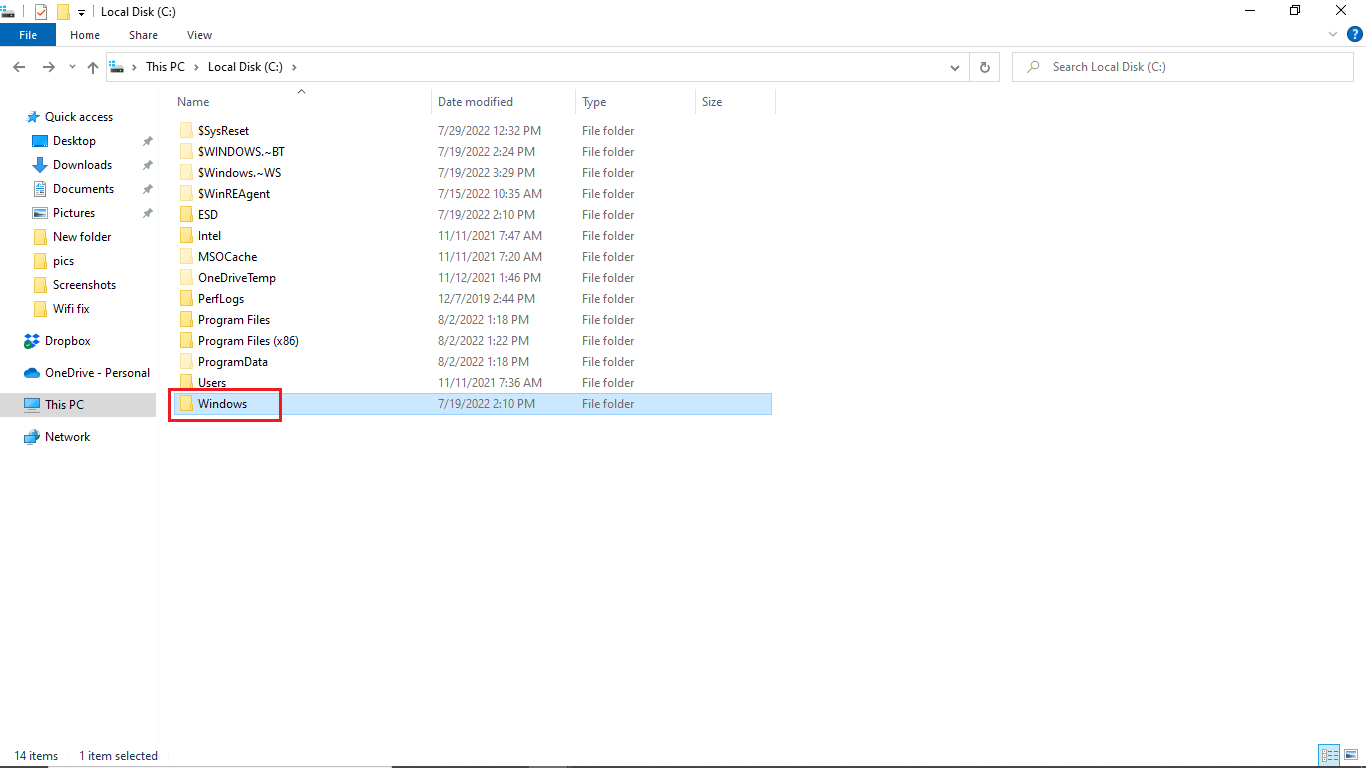Click the 11/12/2021 1:46 PM date cell
This screenshot has height=768, width=1366.
490,278
